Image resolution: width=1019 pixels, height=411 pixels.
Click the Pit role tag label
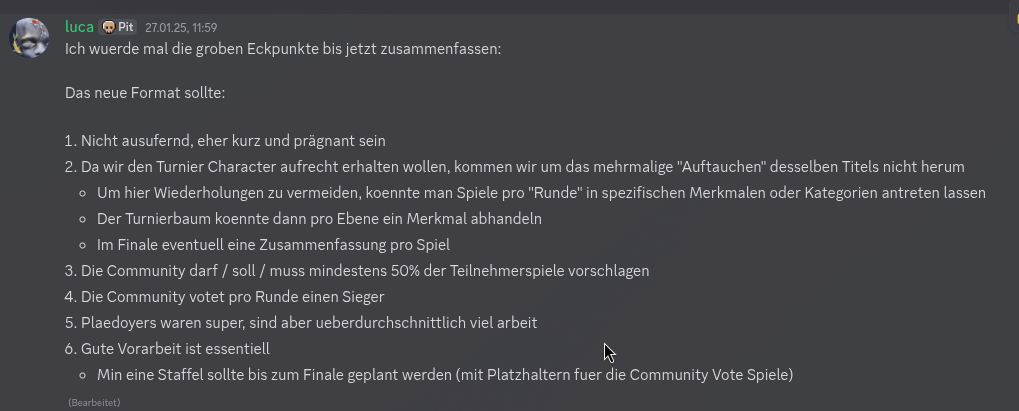click(x=126, y=27)
